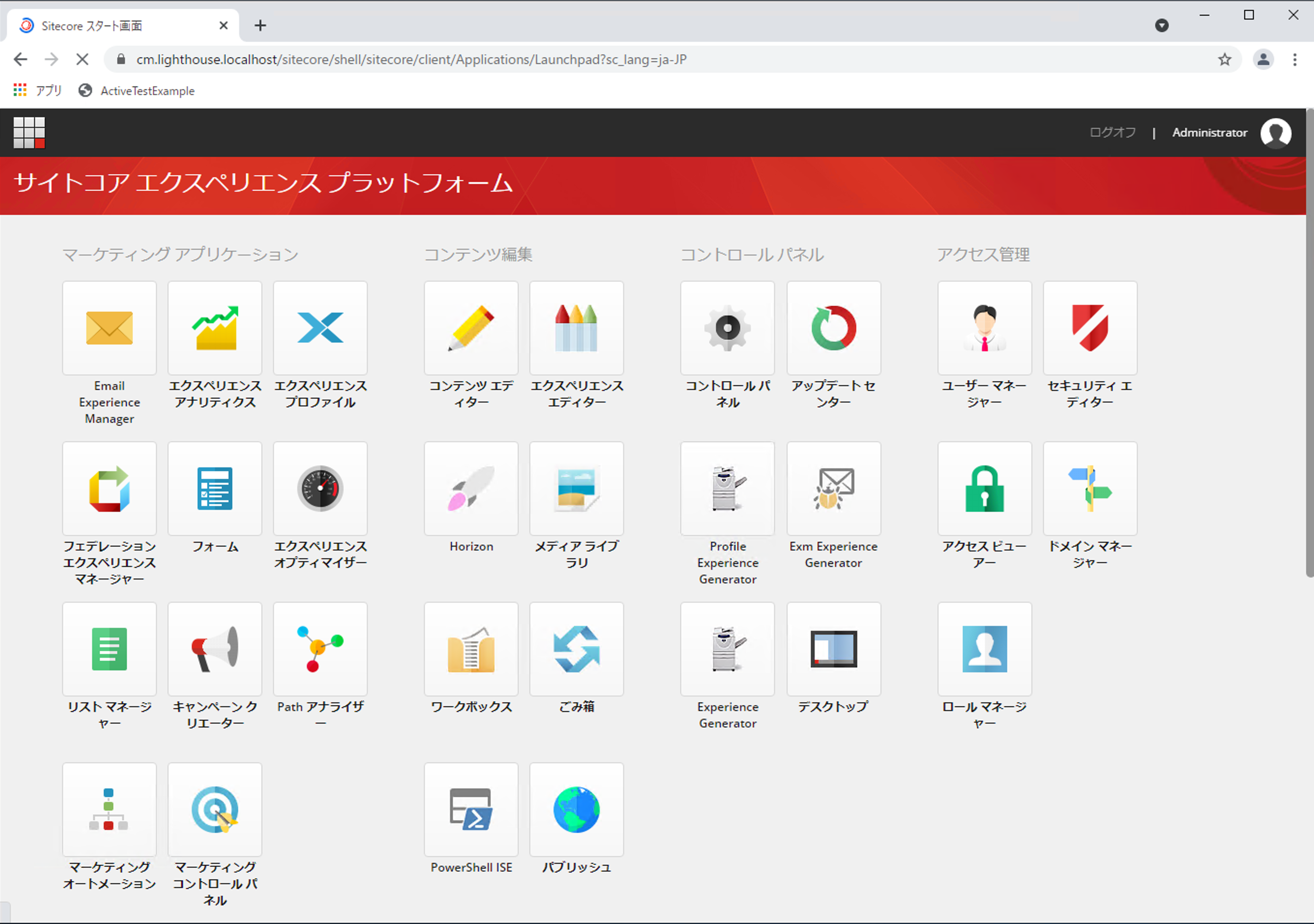Click the tab search dropdown arrow
Image resolution: width=1314 pixels, height=924 pixels.
pyautogui.click(x=1162, y=25)
